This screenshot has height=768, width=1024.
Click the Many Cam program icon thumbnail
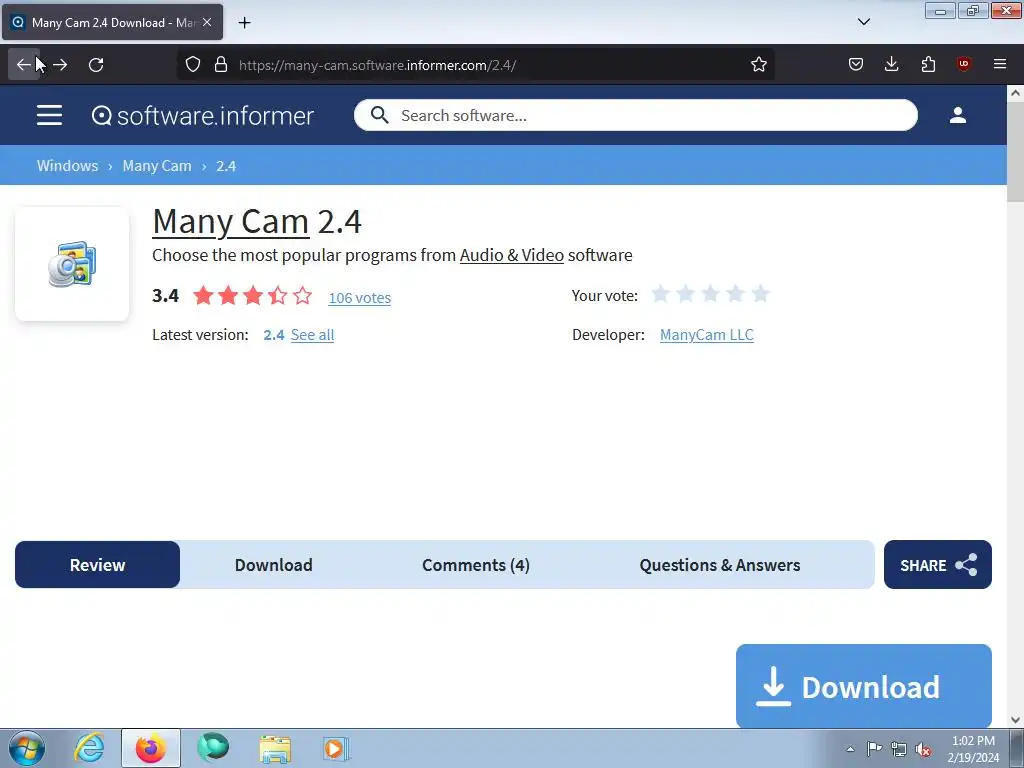(x=72, y=264)
